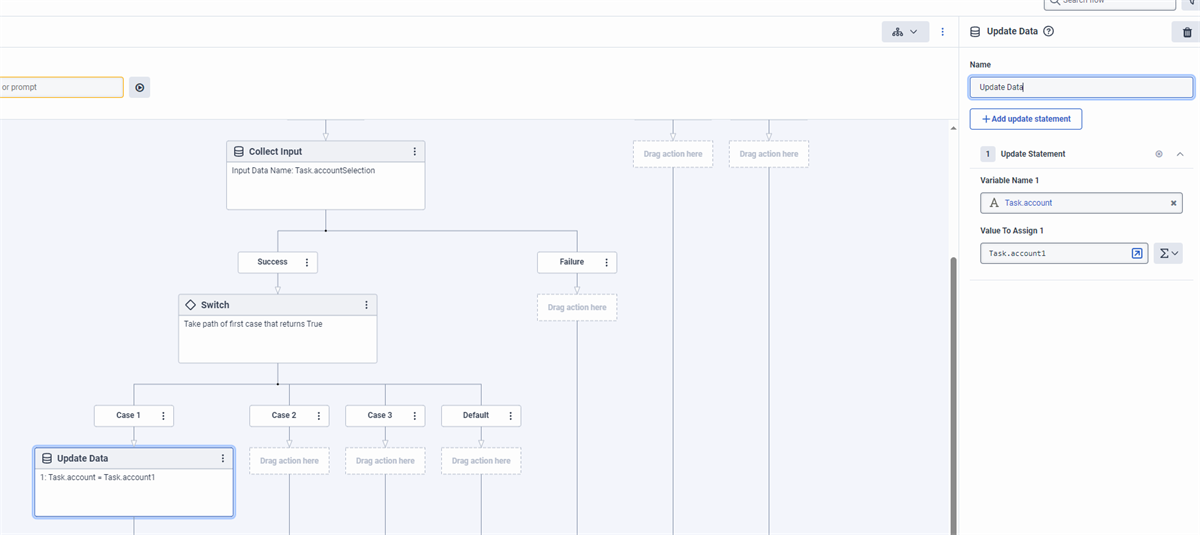Open help for Update Data
The height and width of the screenshot is (535, 1200).
click(1048, 31)
